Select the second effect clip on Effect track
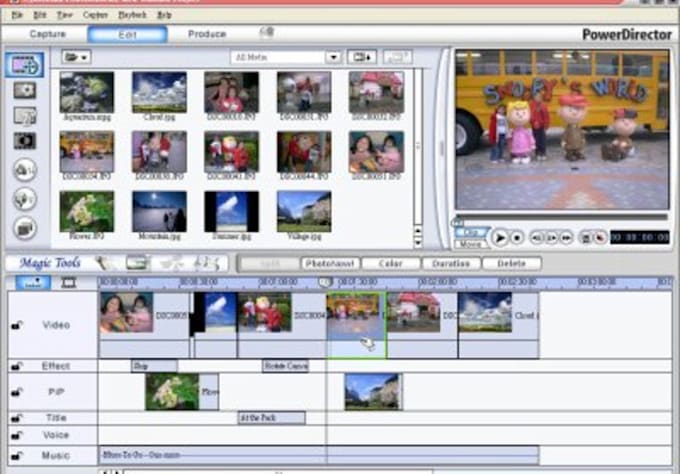 click(285, 366)
